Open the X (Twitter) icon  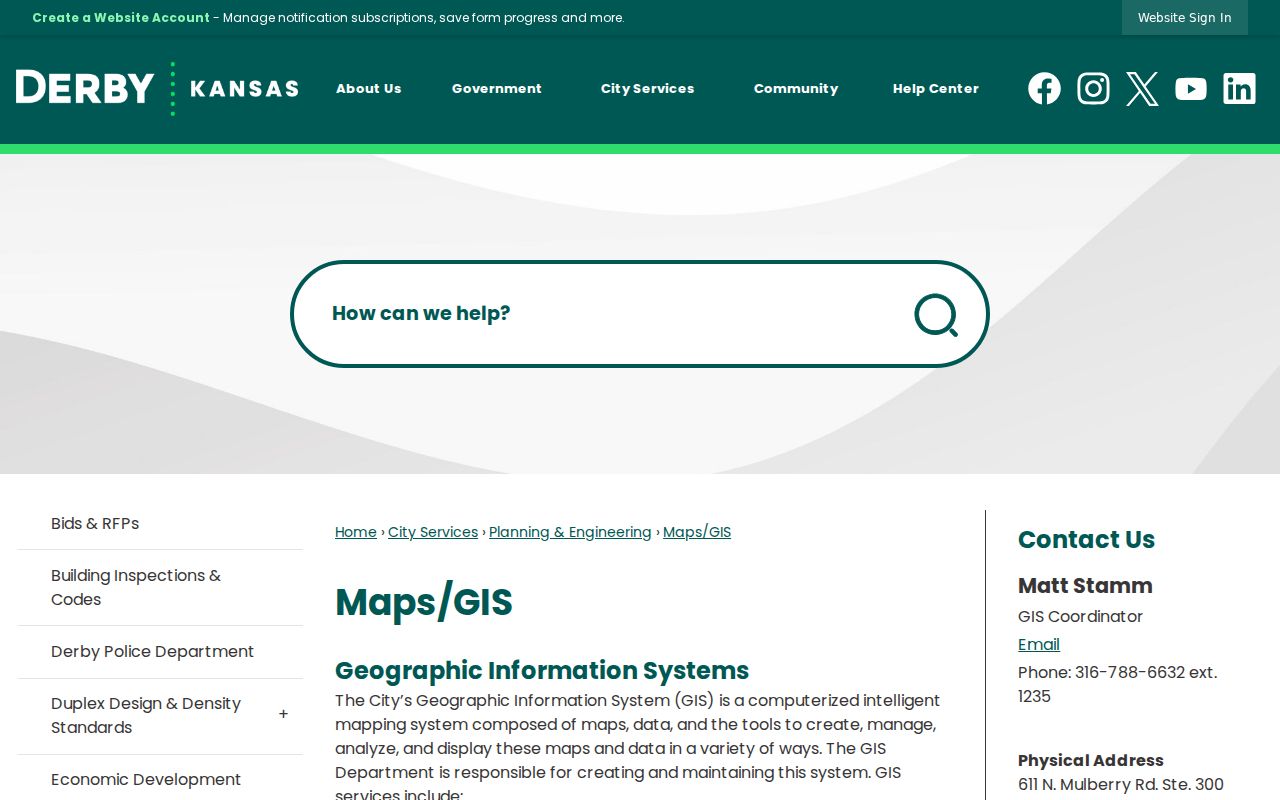click(x=1142, y=89)
